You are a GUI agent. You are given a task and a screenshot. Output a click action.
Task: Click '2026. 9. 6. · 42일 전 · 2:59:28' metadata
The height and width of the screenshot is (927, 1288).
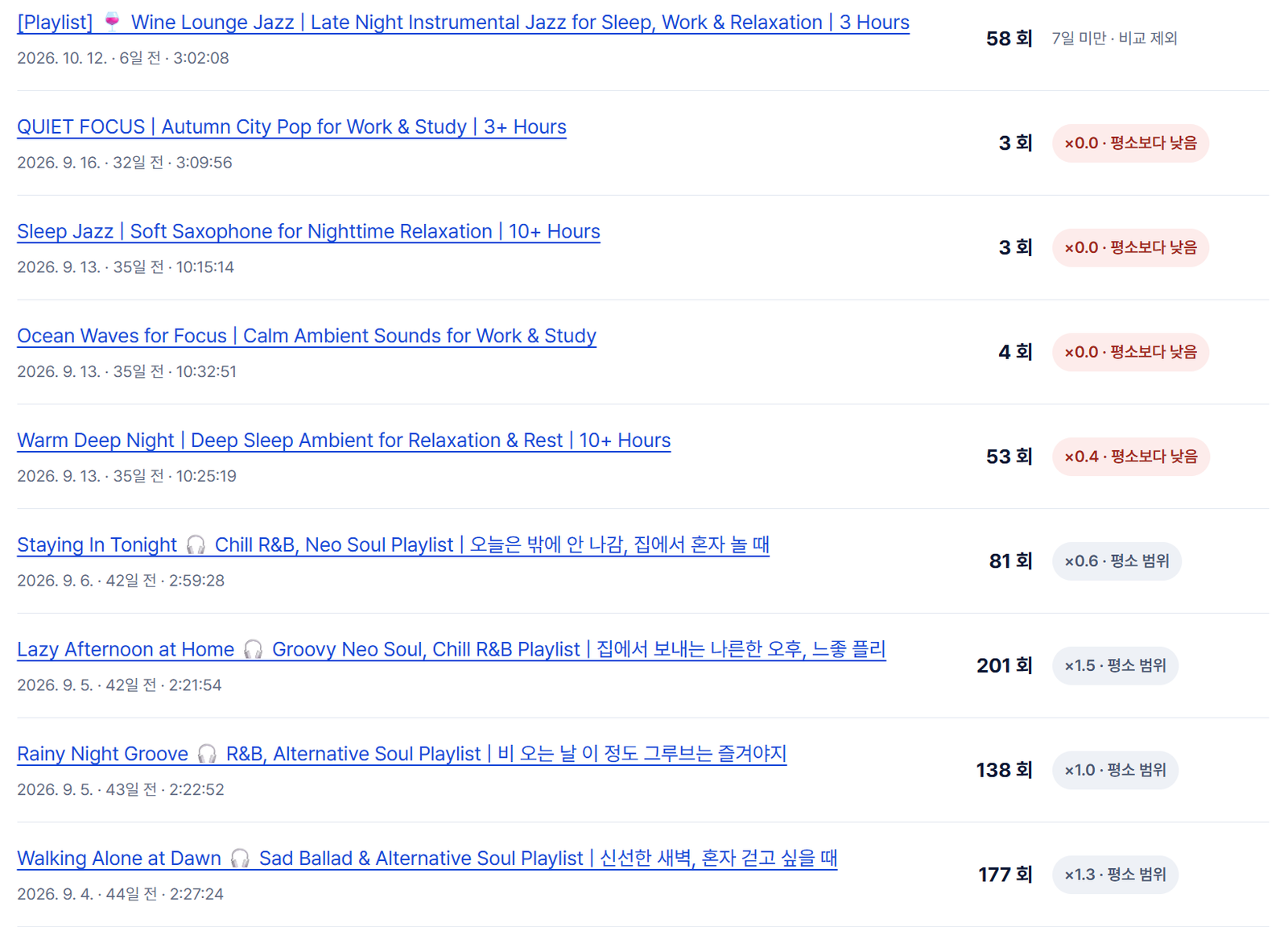pos(121,581)
